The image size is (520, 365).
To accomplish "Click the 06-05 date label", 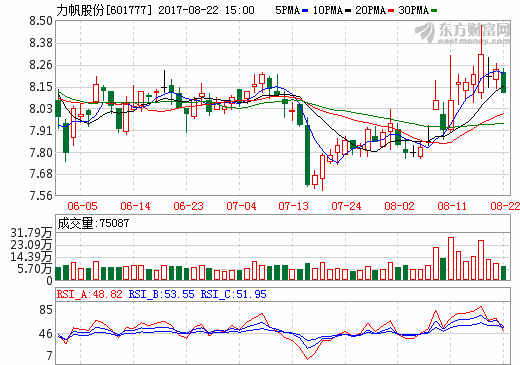I will point(82,206).
